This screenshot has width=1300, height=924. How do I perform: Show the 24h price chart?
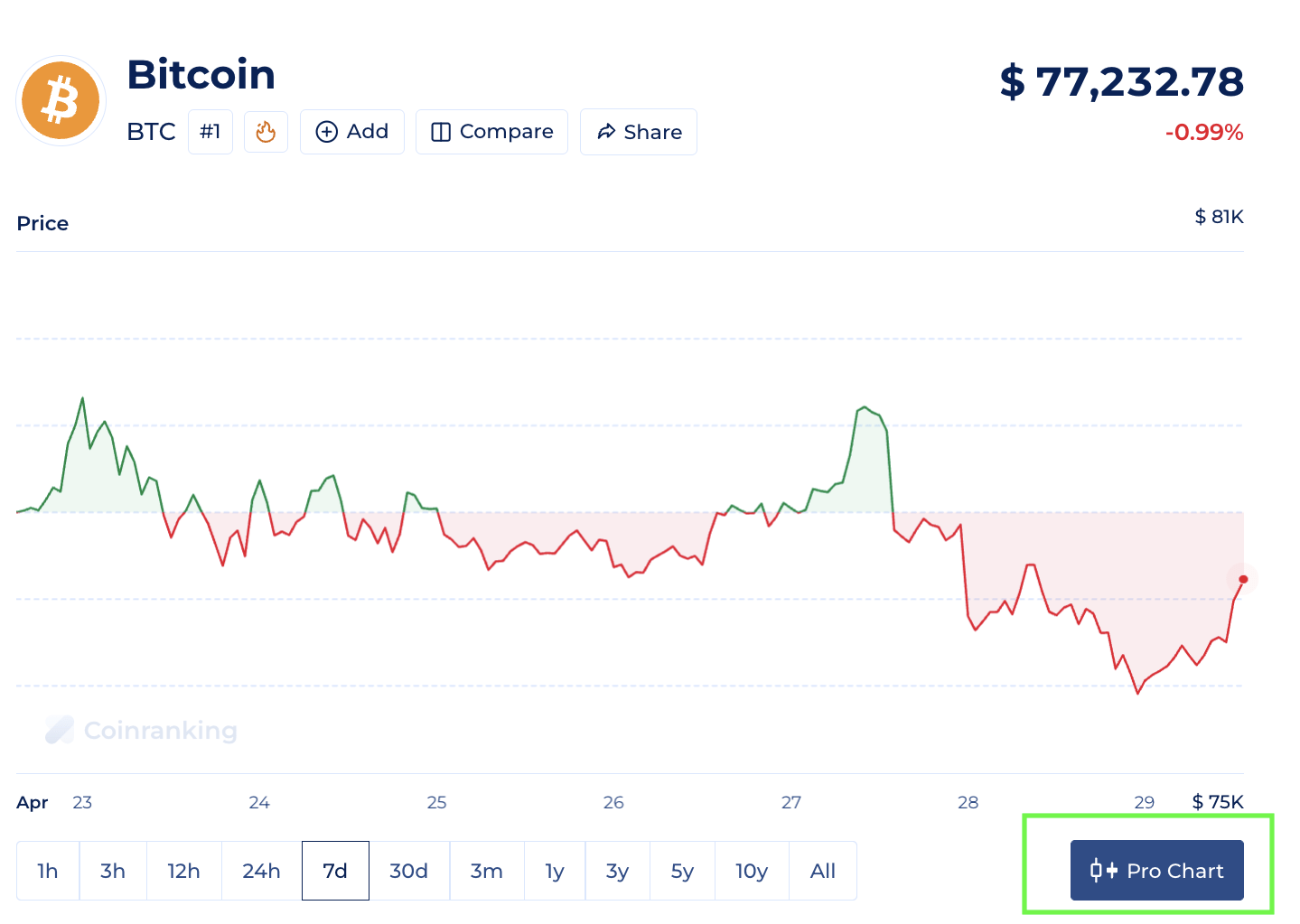tap(261, 871)
